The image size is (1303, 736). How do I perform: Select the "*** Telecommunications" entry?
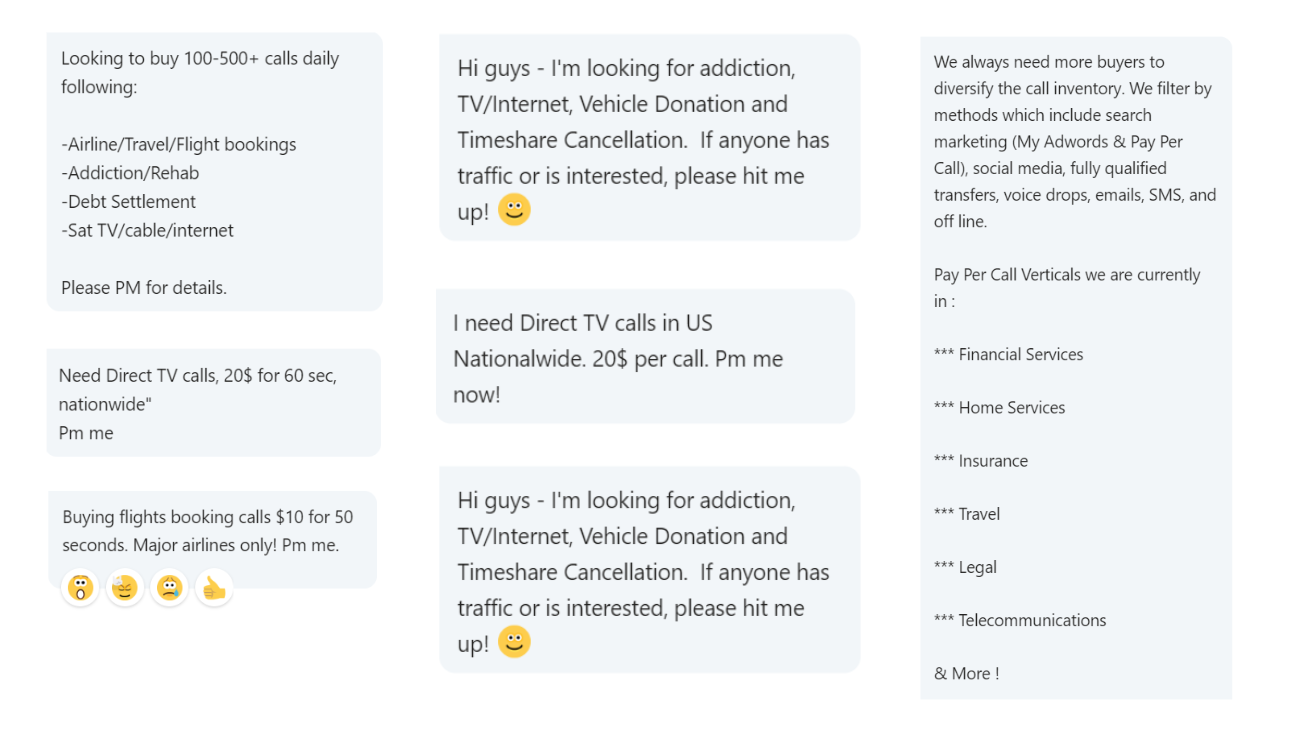(1020, 620)
